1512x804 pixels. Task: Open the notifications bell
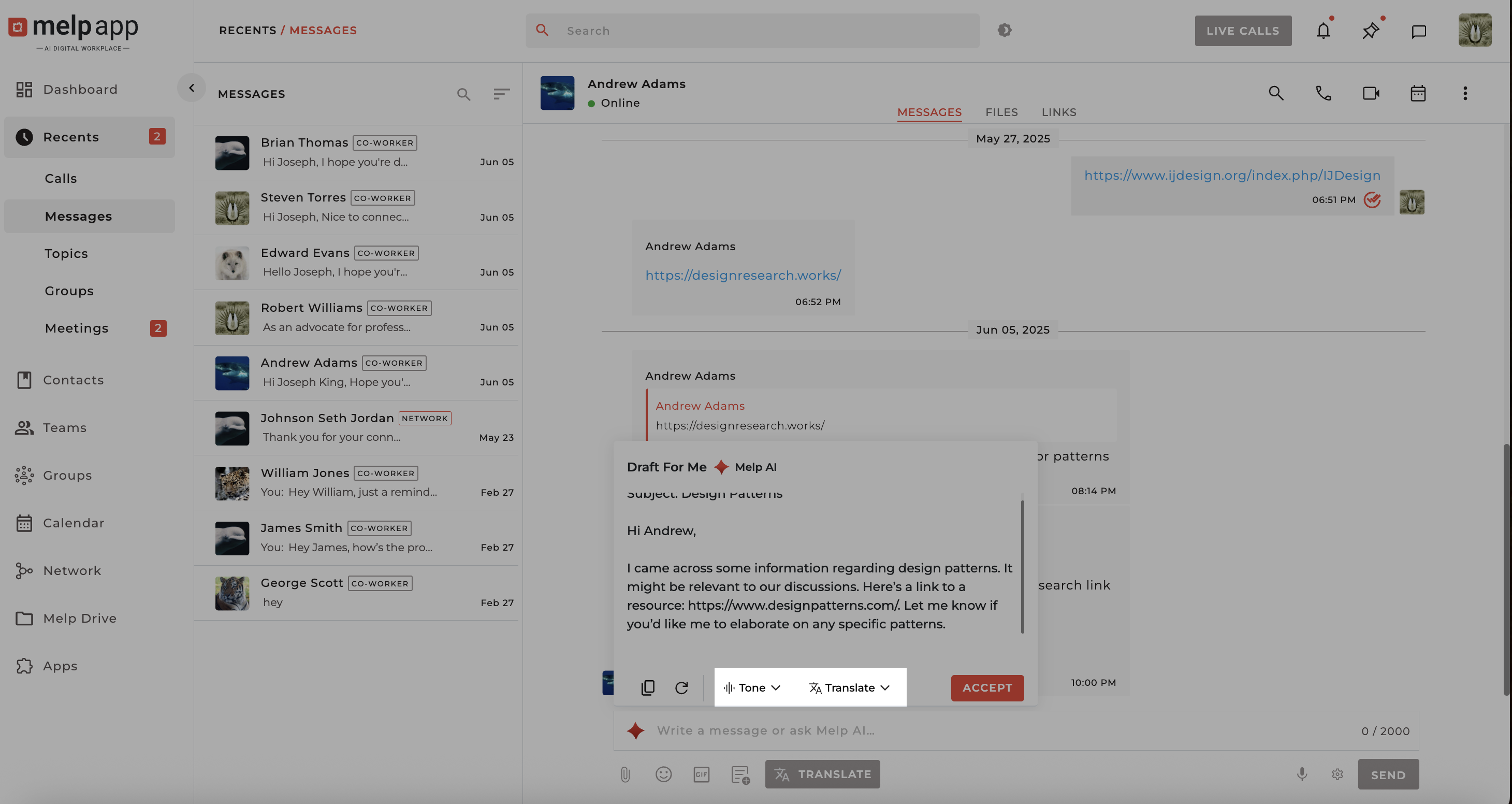[1323, 31]
